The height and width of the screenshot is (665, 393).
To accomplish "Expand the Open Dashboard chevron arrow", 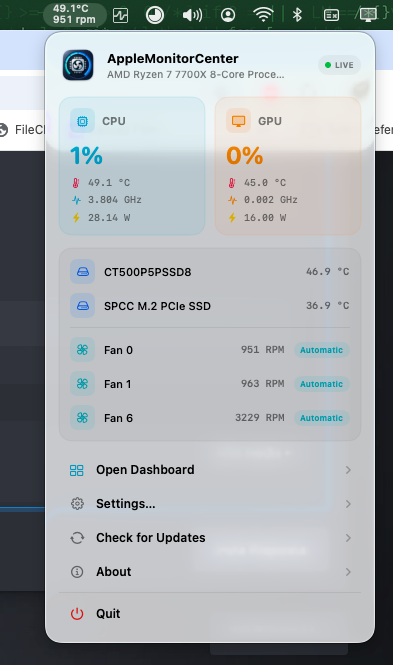I will [x=348, y=470].
